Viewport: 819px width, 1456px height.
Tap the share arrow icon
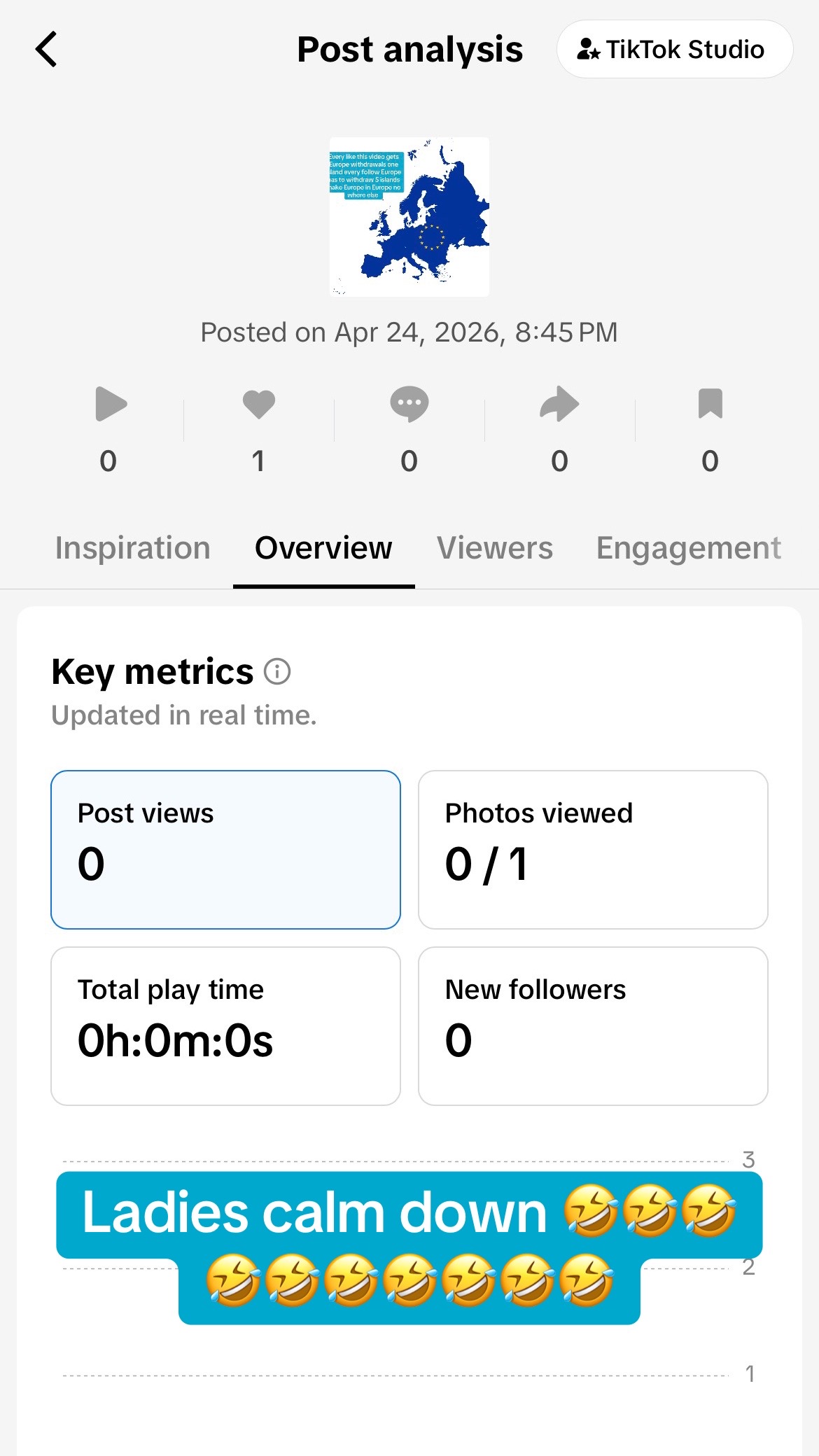point(559,404)
